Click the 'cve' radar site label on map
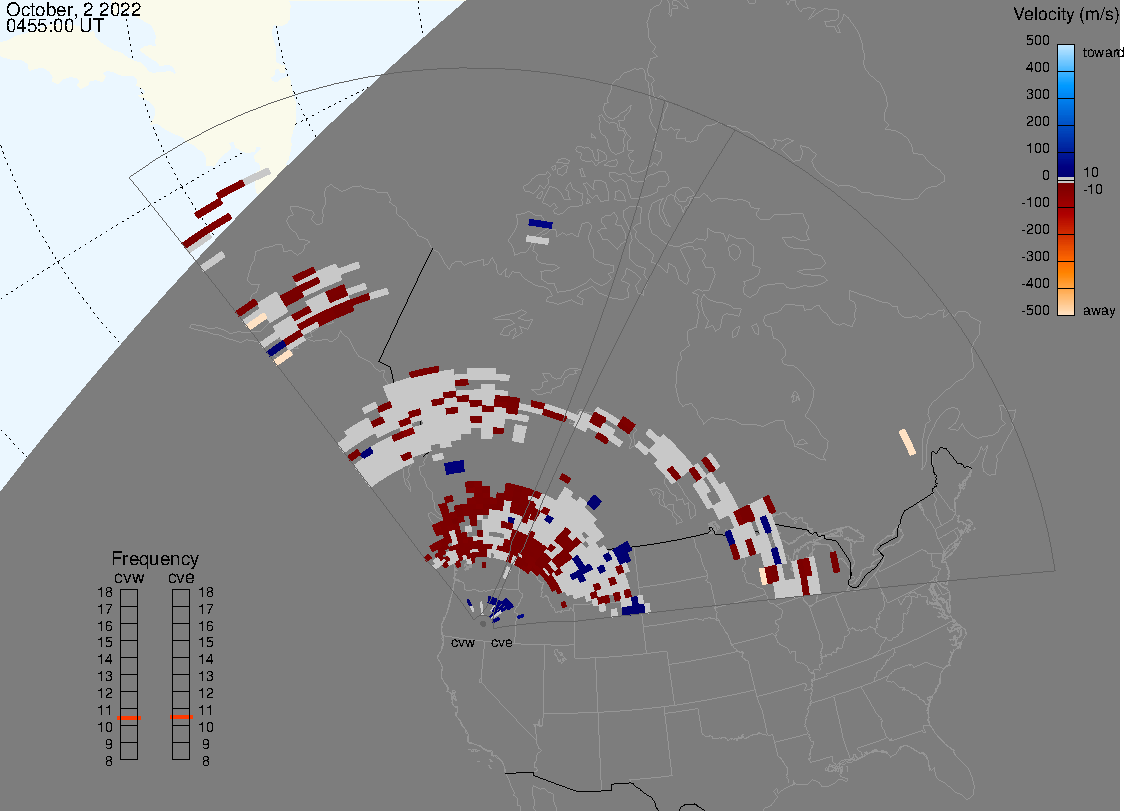 point(502,643)
